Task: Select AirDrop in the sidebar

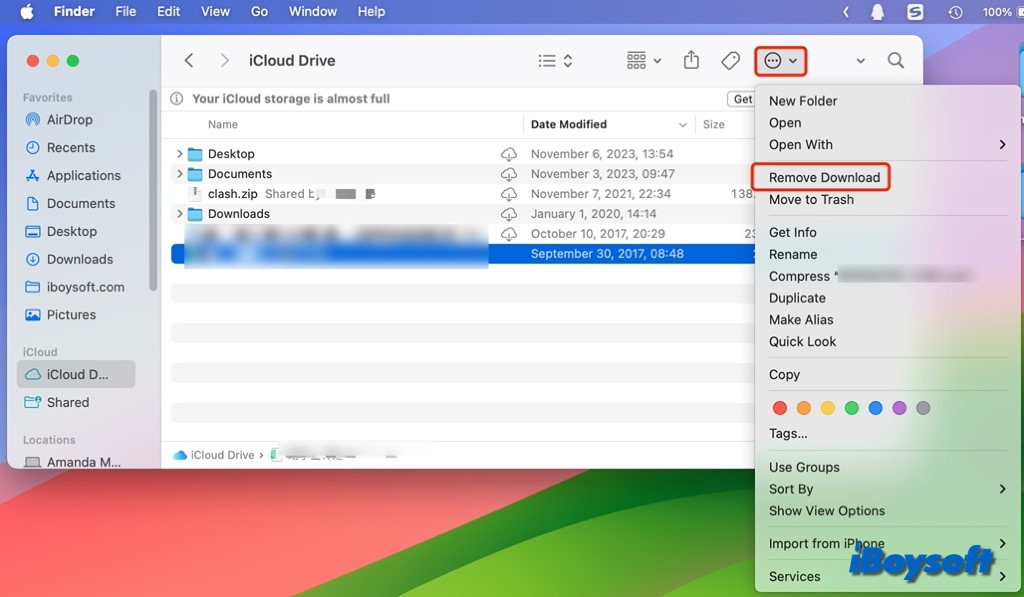Action: [x=69, y=120]
